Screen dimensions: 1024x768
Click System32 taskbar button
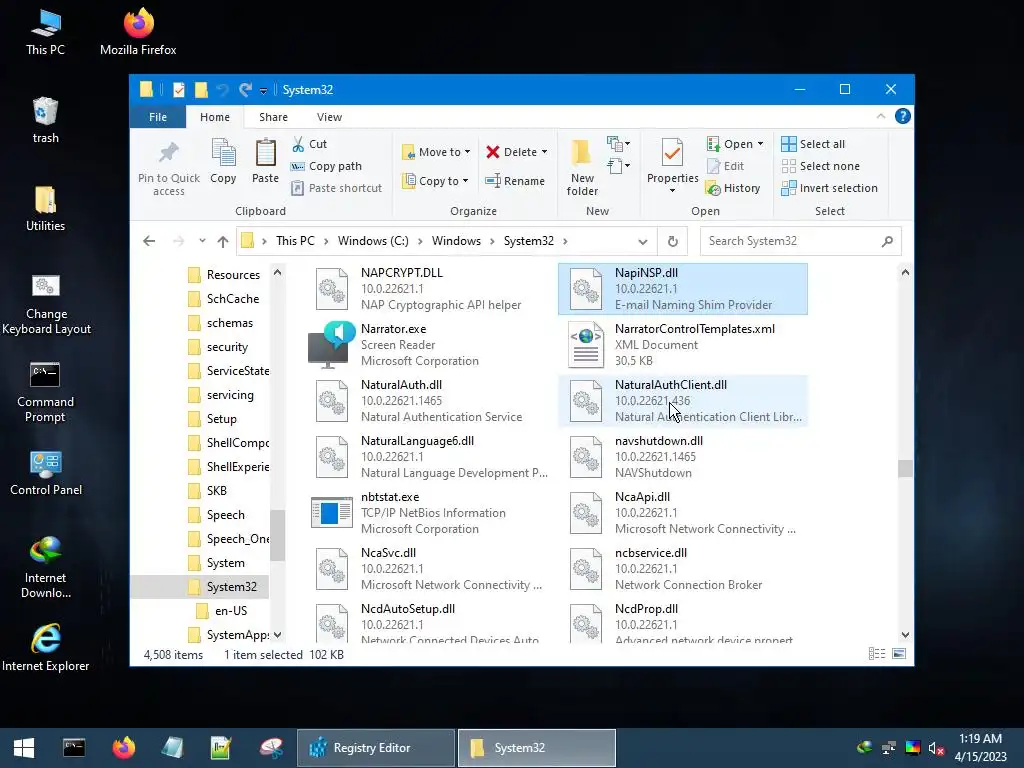coord(536,748)
